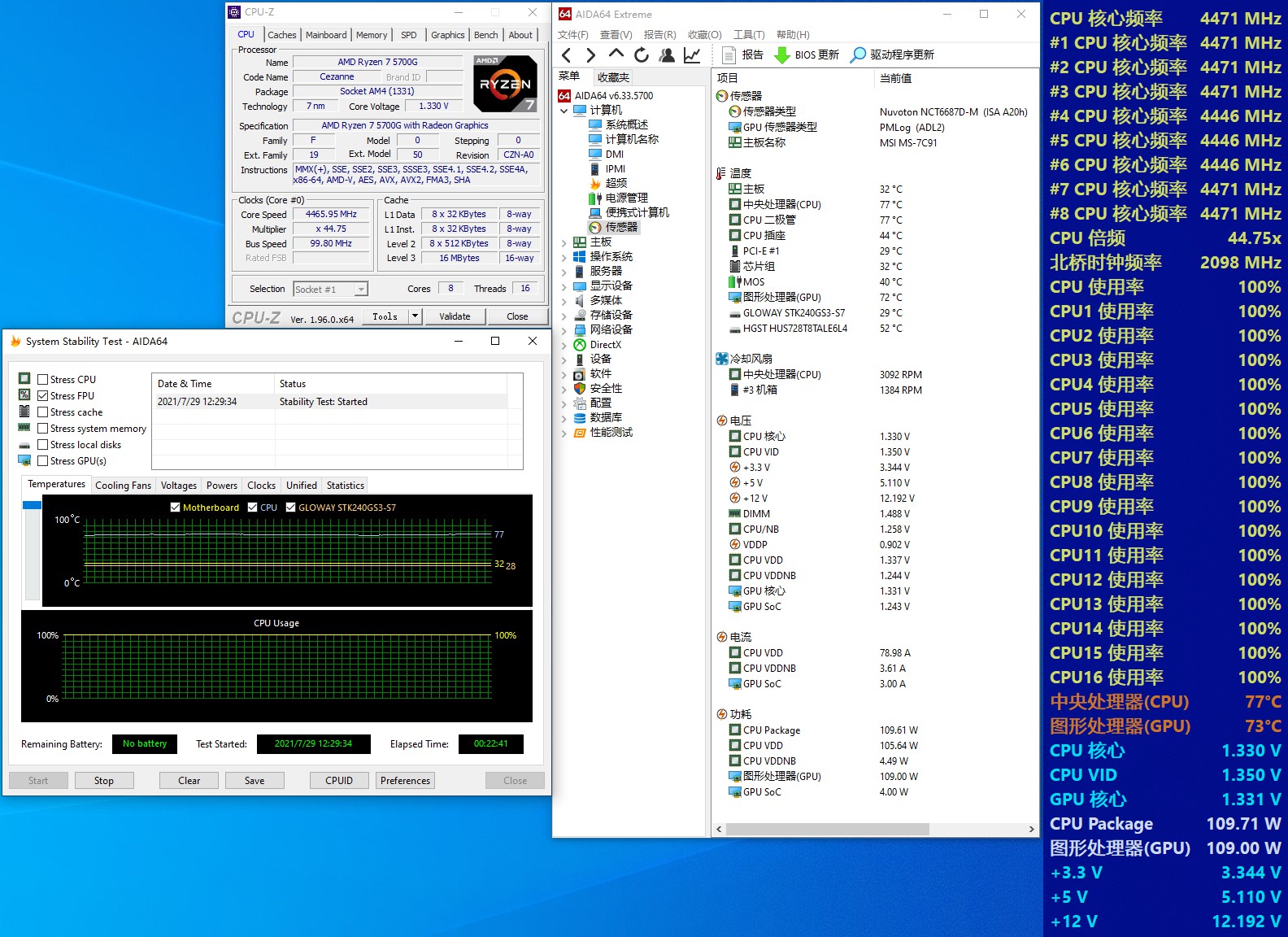Select 电源管理 in the AIDA64 tree
This screenshot has width=1288, height=937.
click(626, 198)
